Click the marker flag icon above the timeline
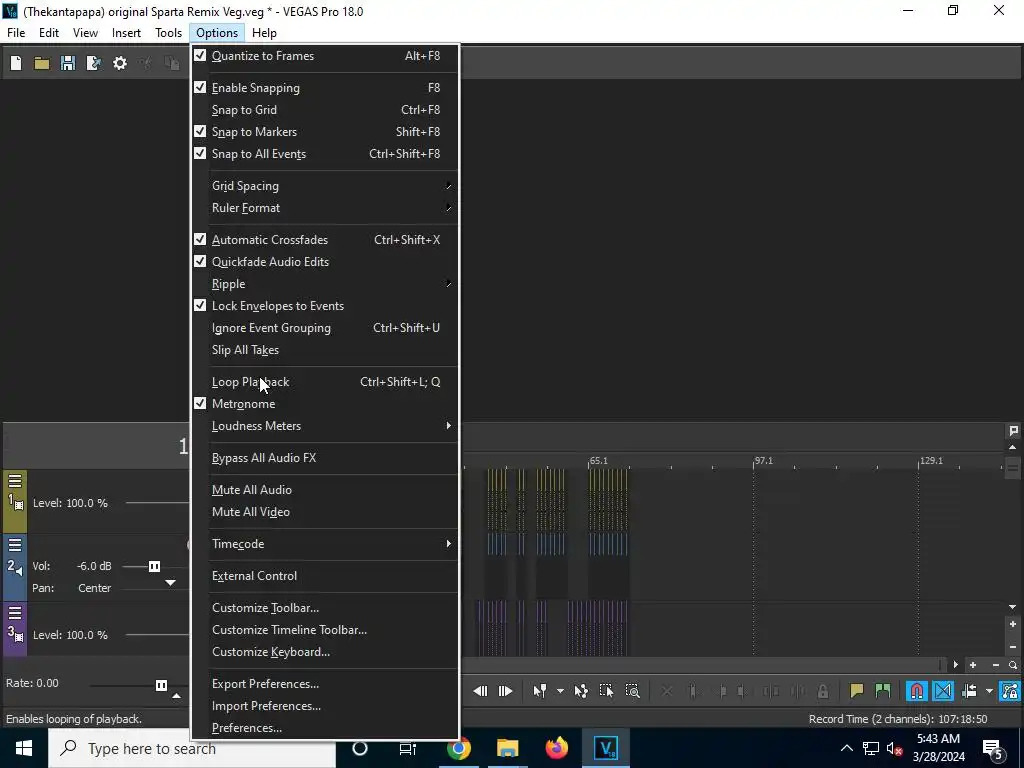The image size is (1024, 768). click(1014, 430)
